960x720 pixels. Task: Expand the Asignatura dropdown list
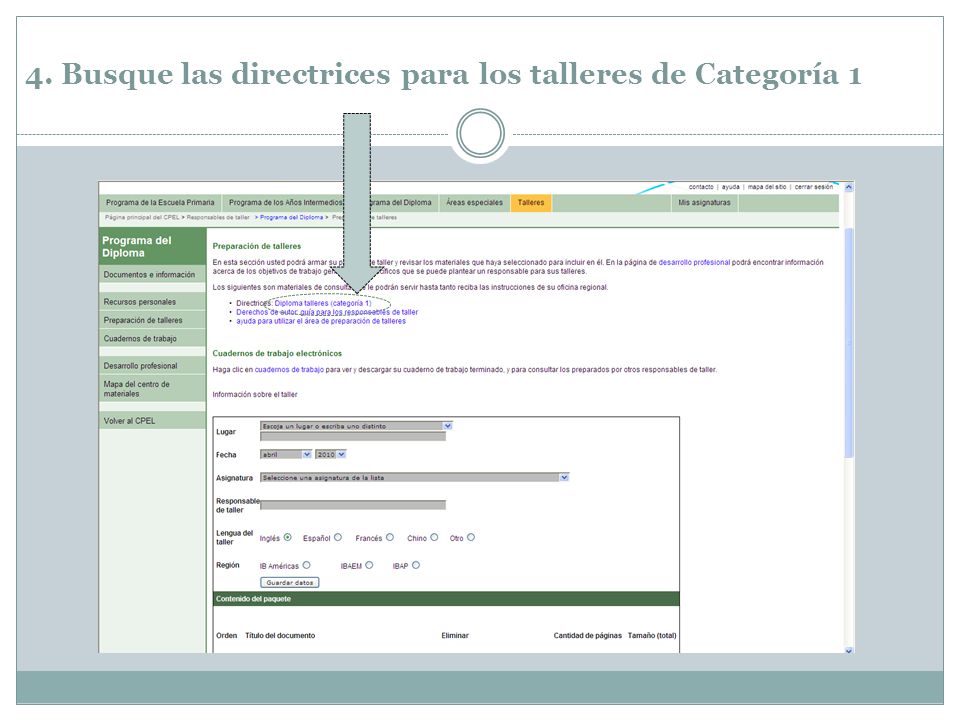414,477
